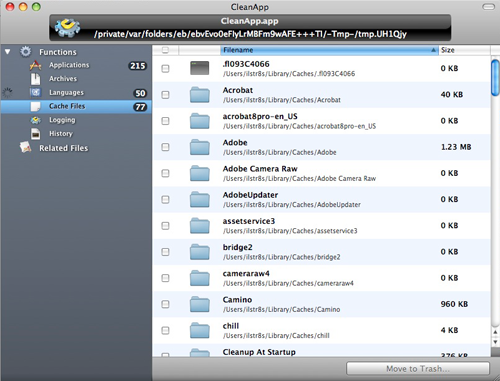Click the 215 badge next to Applications
This screenshot has height=381, width=500.
138,66
